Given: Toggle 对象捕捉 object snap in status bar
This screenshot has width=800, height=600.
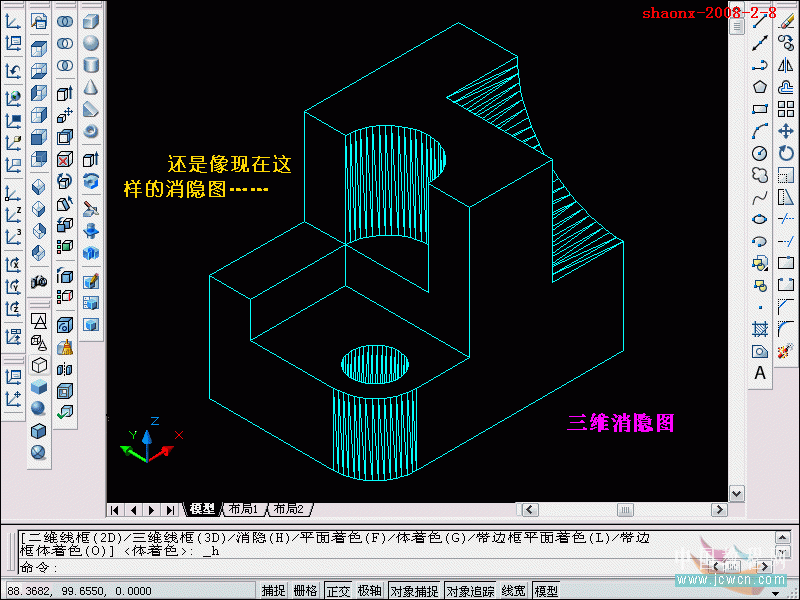Looking at the screenshot, I should click(x=414, y=591).
